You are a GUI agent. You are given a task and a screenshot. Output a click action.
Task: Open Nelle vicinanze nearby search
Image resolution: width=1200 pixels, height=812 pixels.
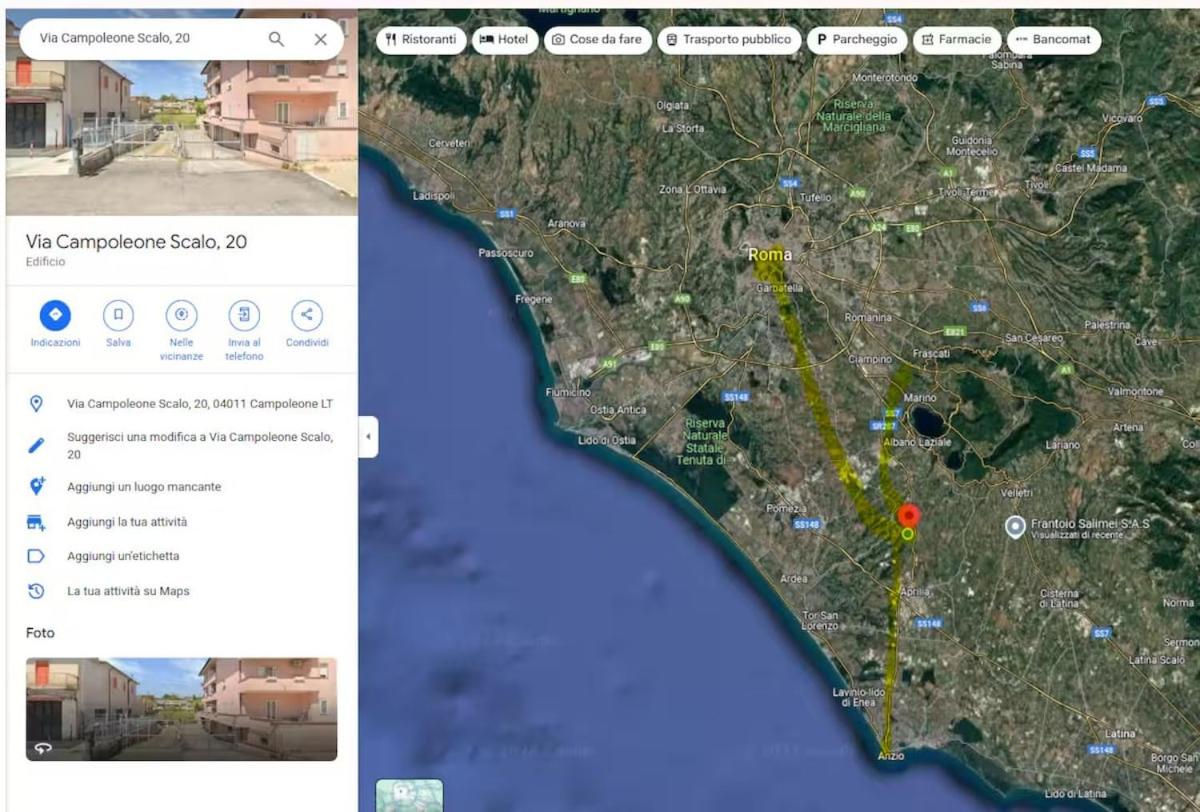tap(181, 315)
